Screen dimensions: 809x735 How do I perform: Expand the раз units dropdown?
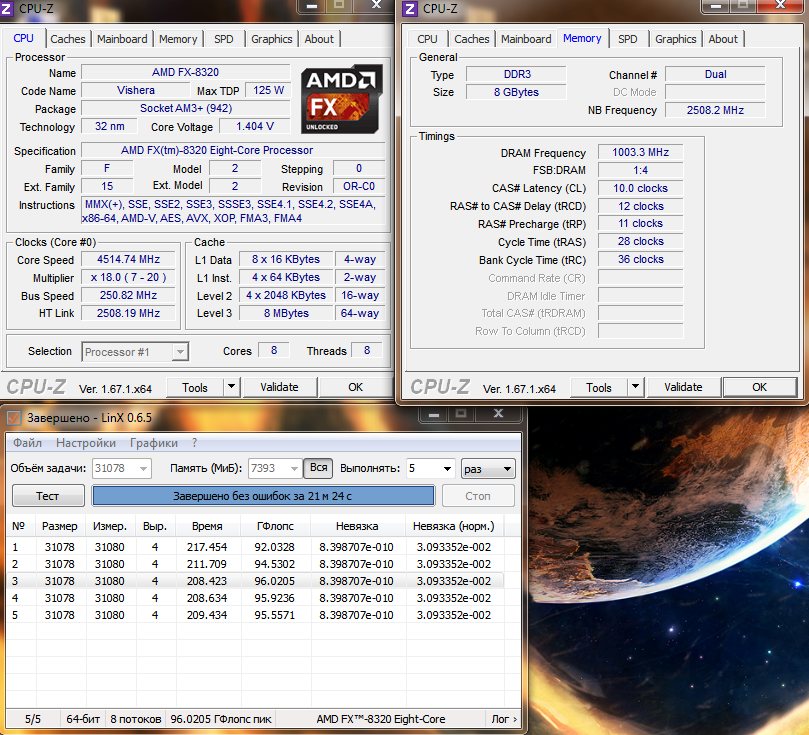click(x=488, y=469)
